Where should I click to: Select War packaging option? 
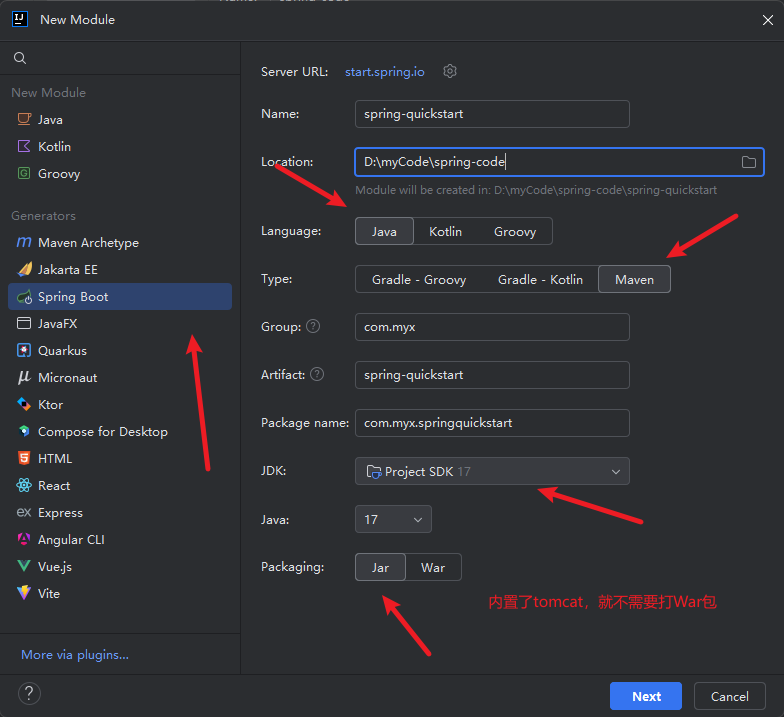(433, 567)
